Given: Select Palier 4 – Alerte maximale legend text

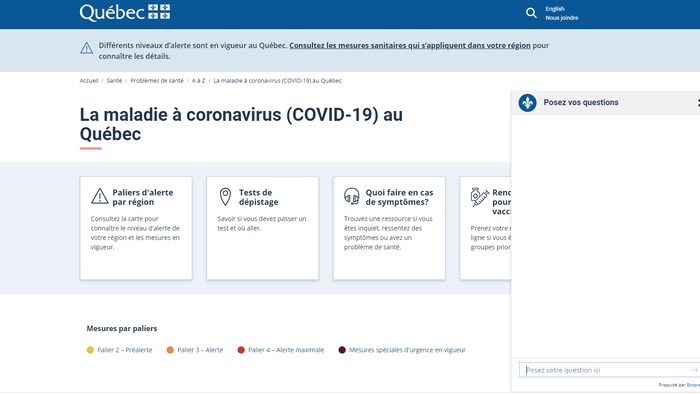Looking at the screenshot, I should click(286, 350).
